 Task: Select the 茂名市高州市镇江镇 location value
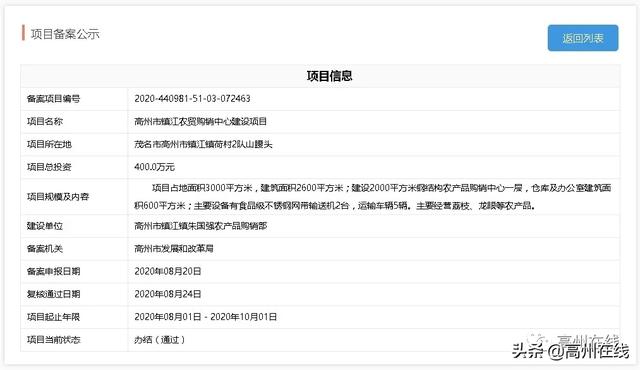[203, 144]
